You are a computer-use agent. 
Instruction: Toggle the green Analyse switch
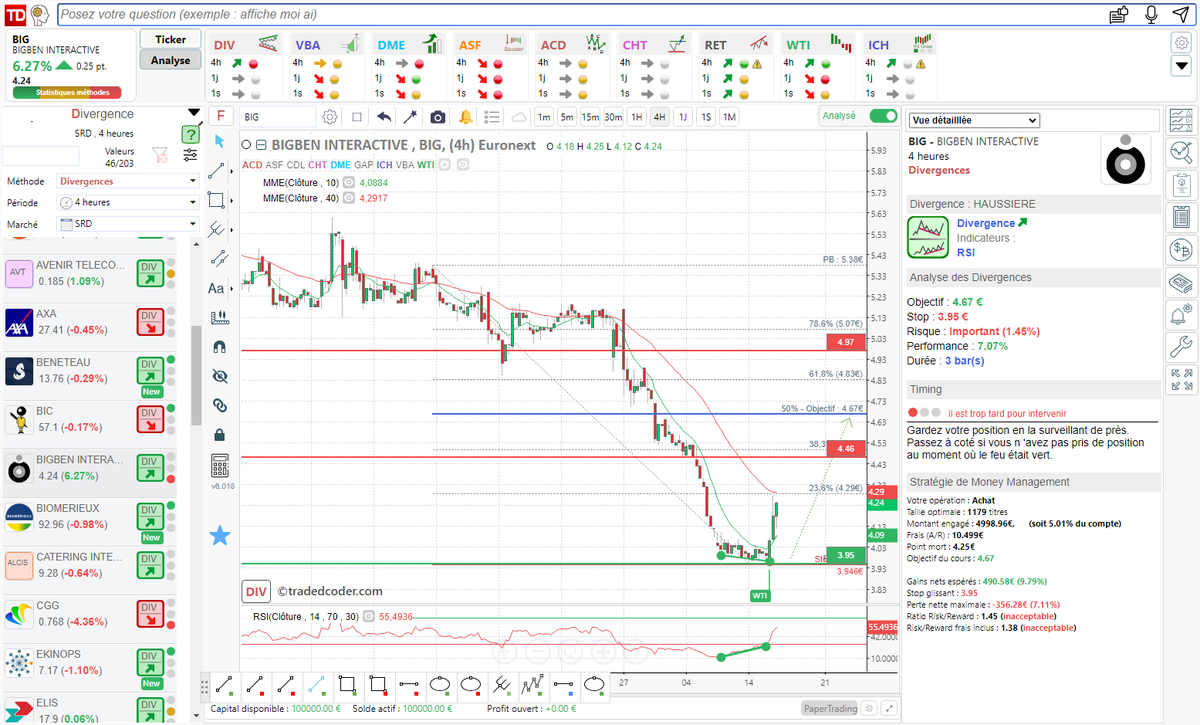[883, 116]
